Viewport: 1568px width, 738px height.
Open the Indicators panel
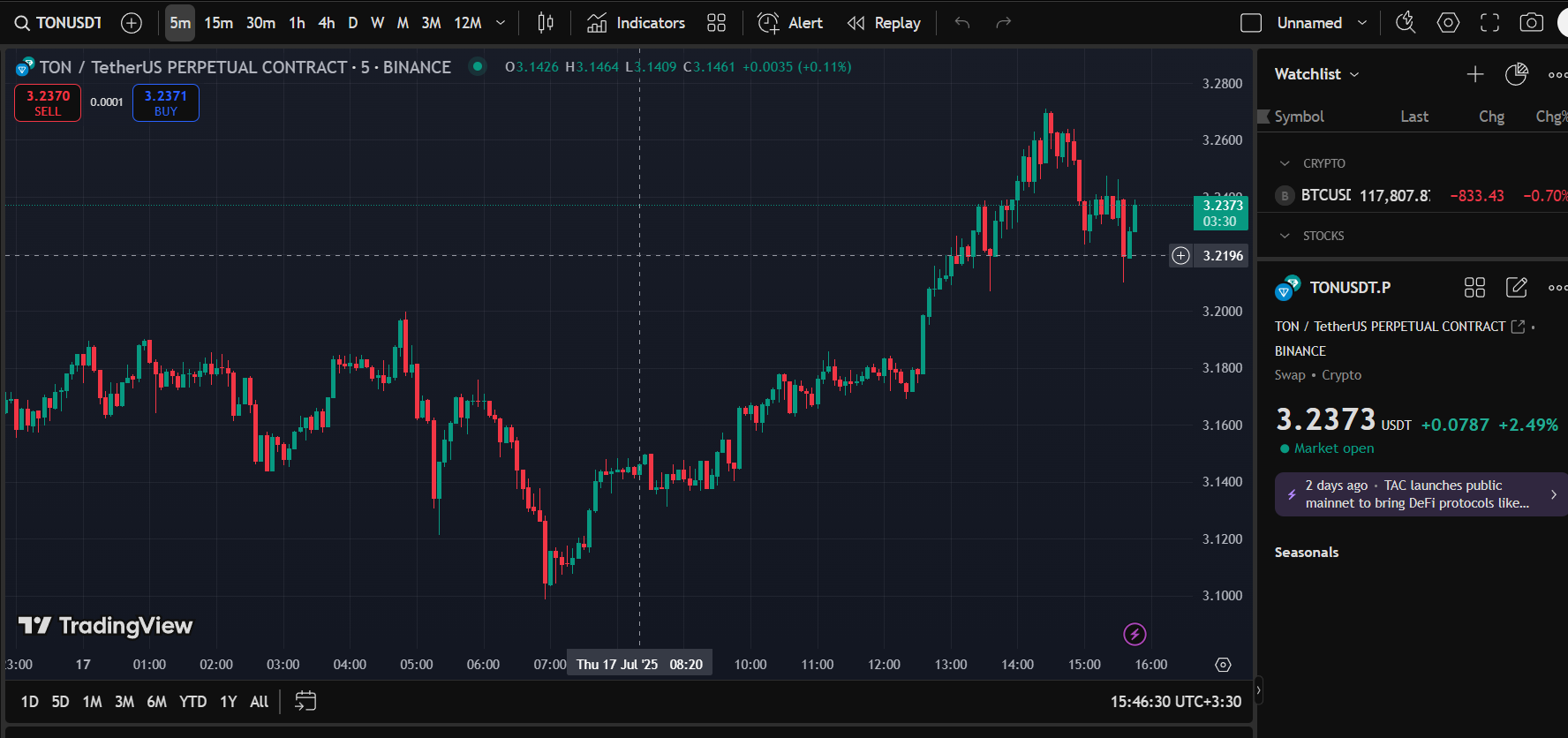pos(636,23)
